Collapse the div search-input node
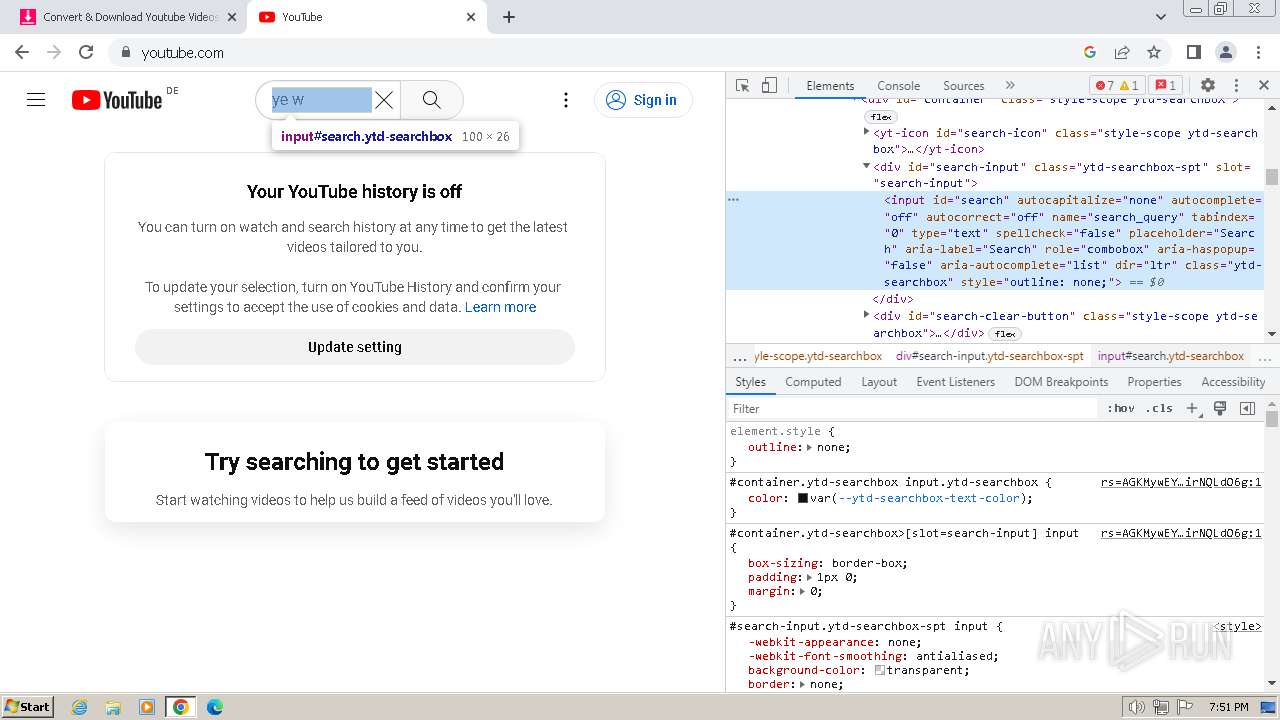This screenshot has height=720, width=1280. (x=867, y=166)
